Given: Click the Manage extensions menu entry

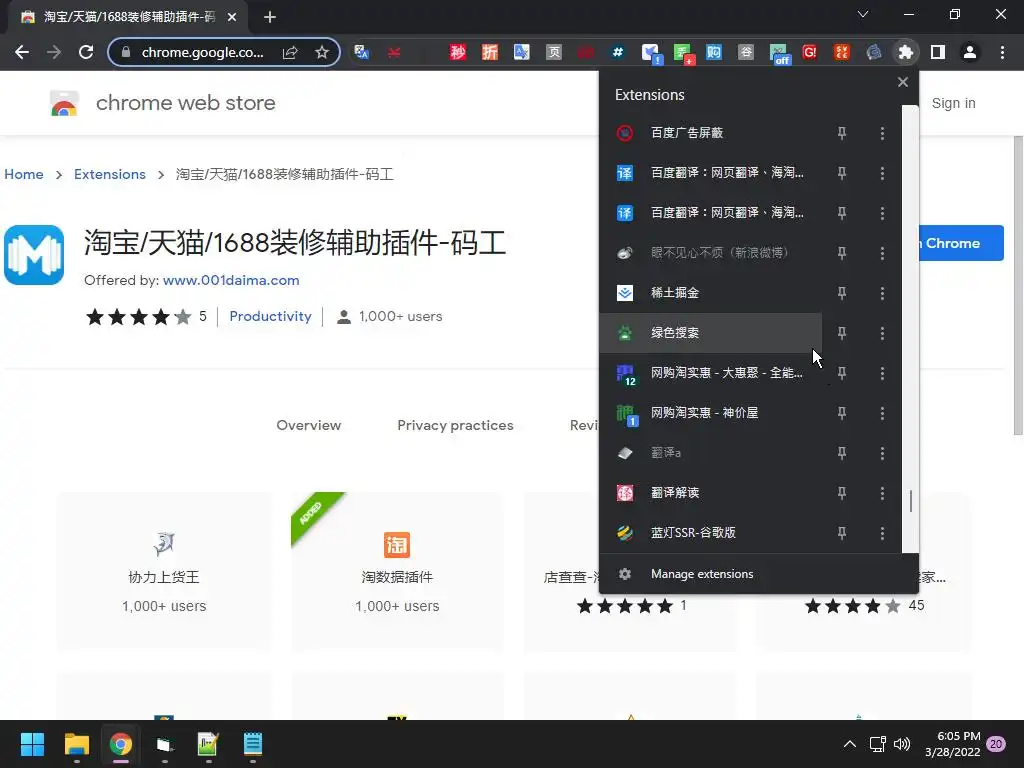Looking at the screenshot, I should 758,574.
